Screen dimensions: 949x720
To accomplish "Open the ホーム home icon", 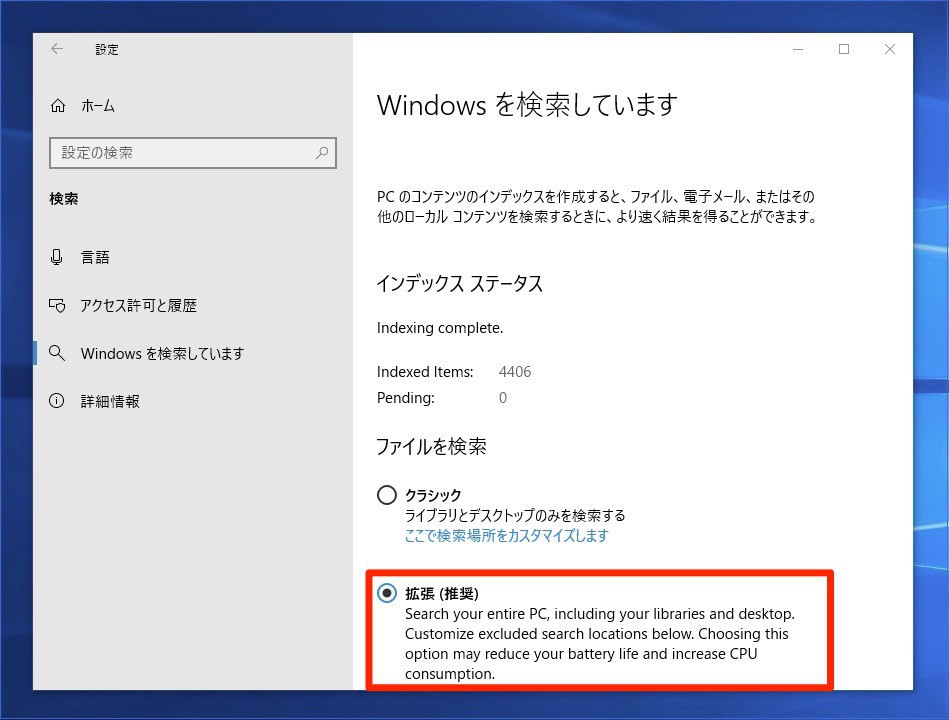I will pyautogui.click(x=58, y=106).
